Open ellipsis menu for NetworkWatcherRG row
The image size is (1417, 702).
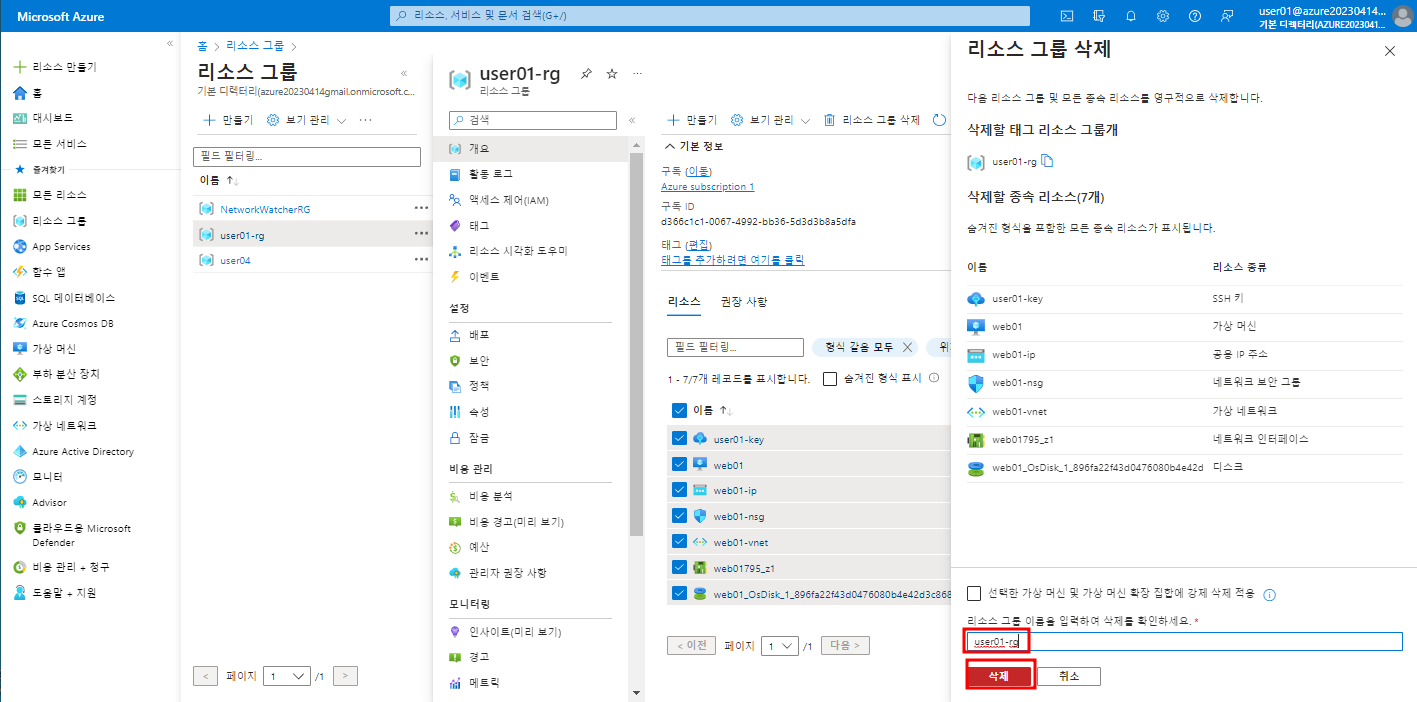click(x=421, y=208)
